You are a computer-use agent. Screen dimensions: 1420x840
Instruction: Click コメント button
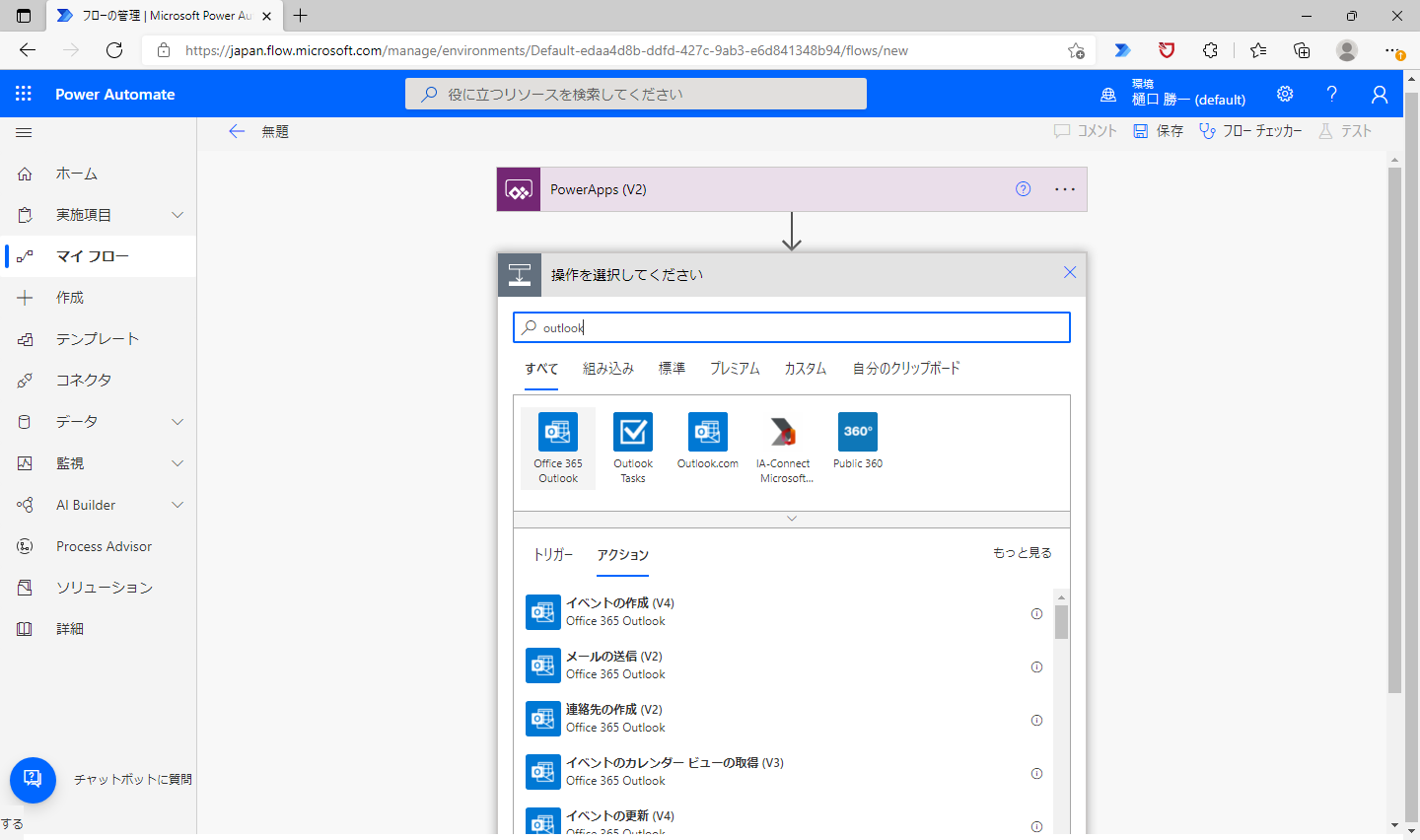pyautogui.click(x=1086, y=131)
